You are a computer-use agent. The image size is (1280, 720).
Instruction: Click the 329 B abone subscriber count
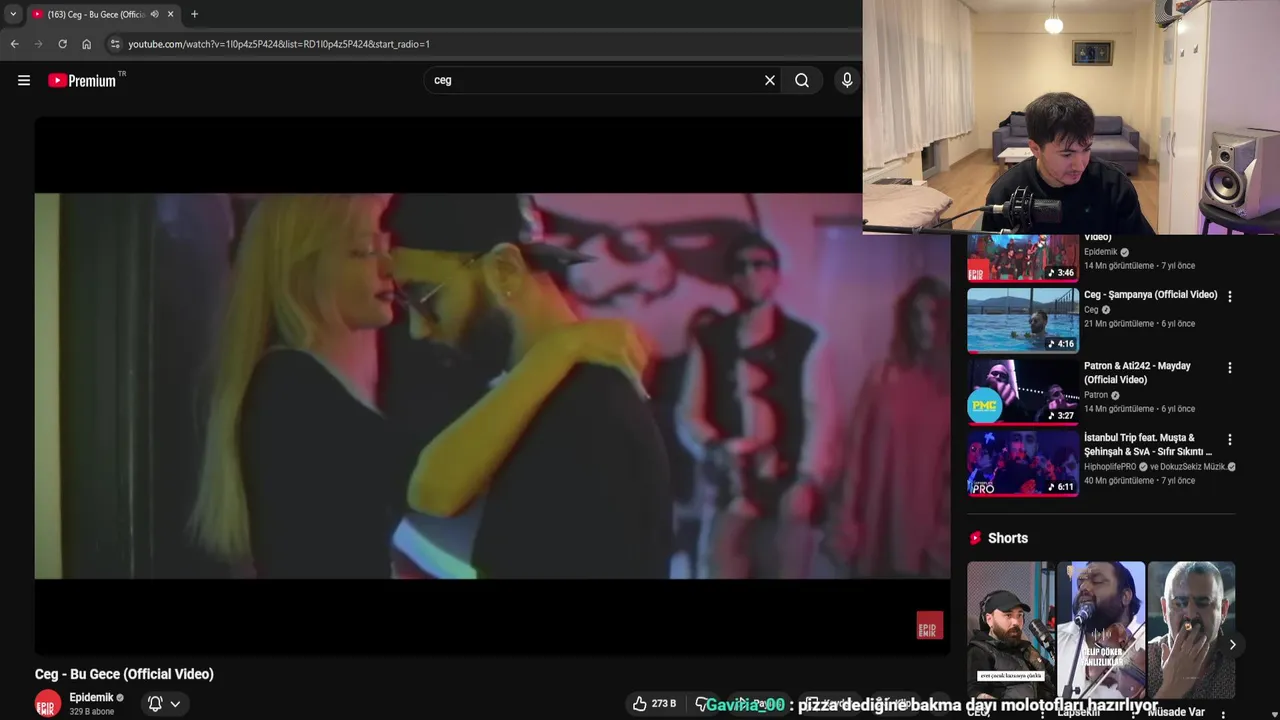coord(91,712)
